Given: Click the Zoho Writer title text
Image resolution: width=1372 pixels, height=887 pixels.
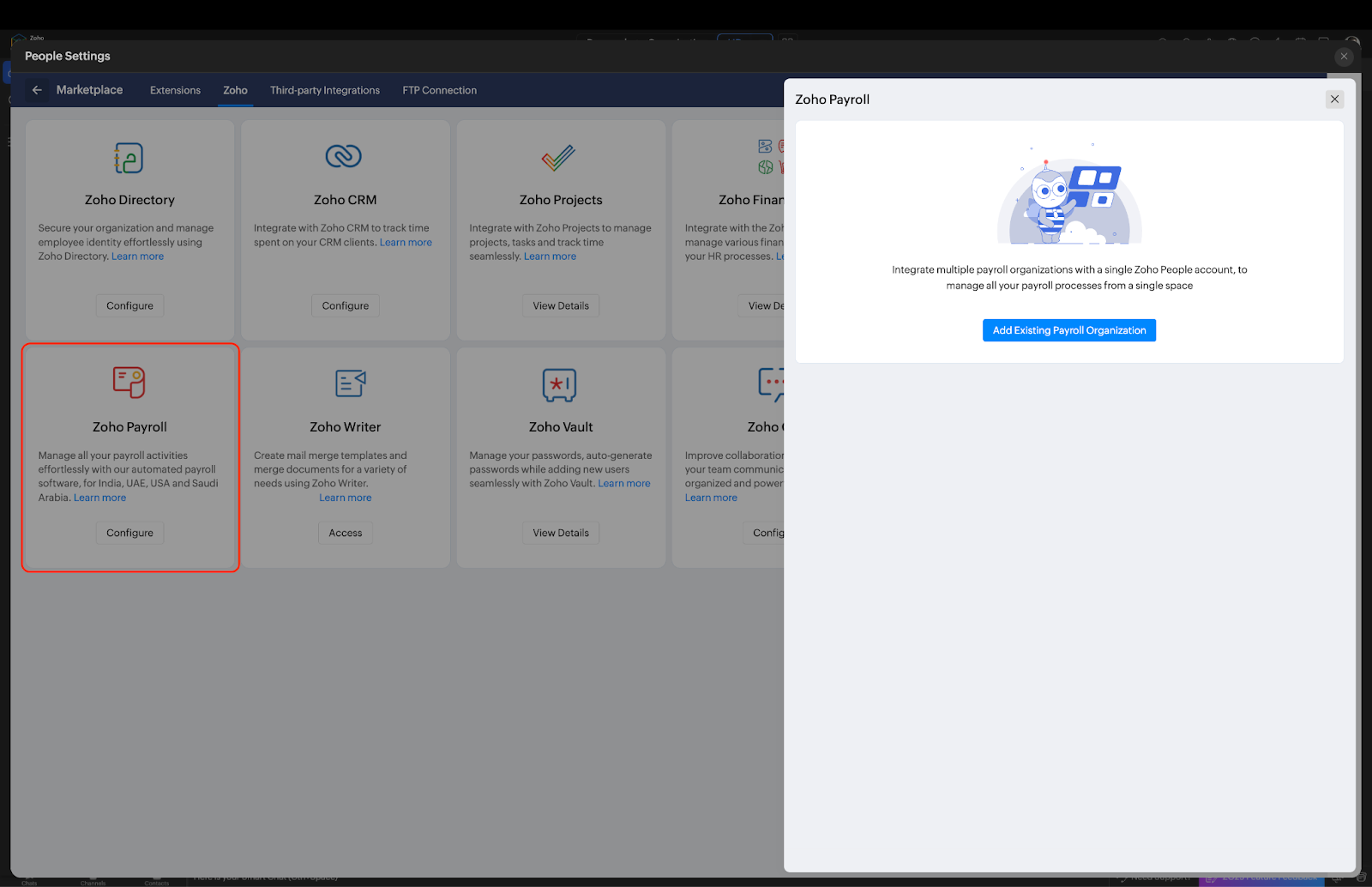Looking at the screenshot, I should pyautogui.click(x=346, y=427).
